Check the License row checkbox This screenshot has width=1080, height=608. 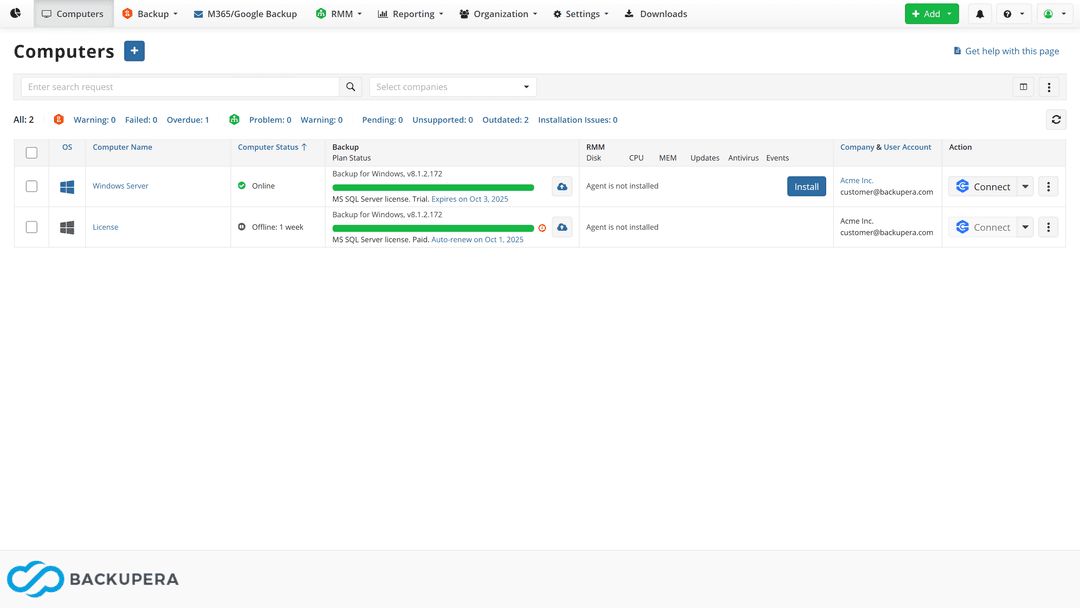click(x=31, y=227)
